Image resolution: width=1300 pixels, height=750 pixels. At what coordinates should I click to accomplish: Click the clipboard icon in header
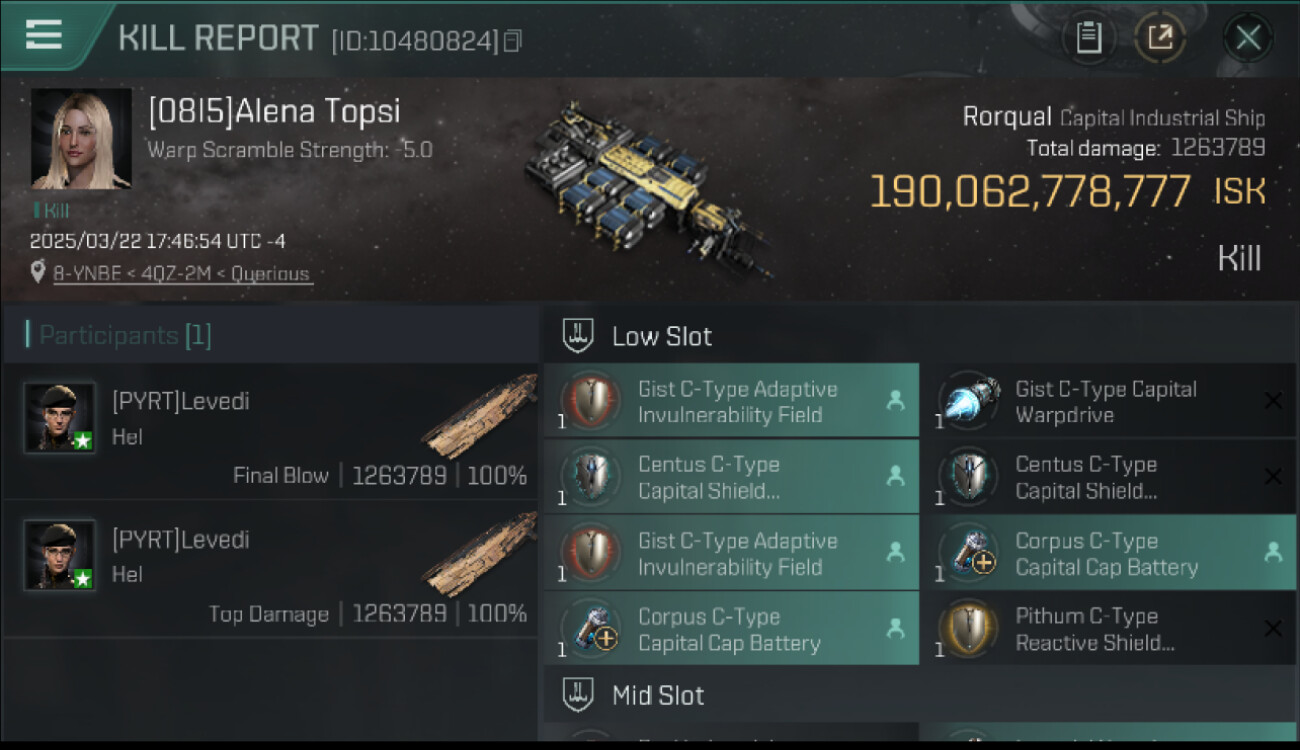tap(1088, 38)
